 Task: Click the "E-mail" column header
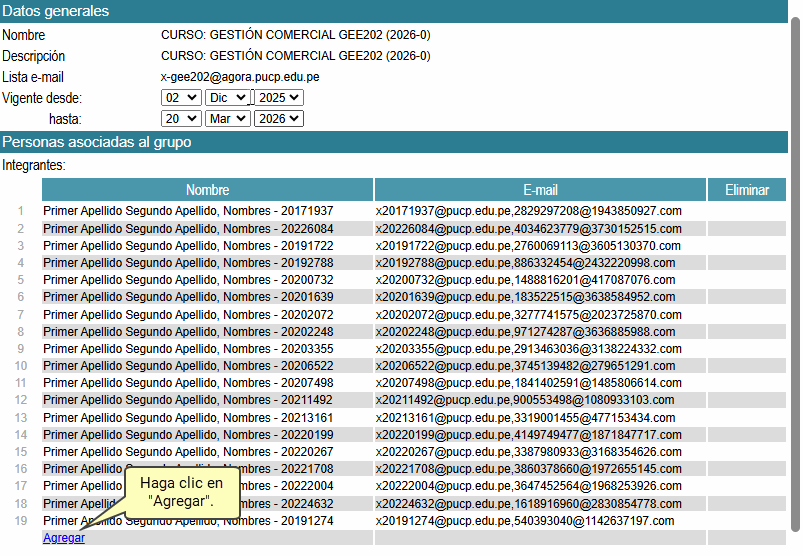[540, 190]
